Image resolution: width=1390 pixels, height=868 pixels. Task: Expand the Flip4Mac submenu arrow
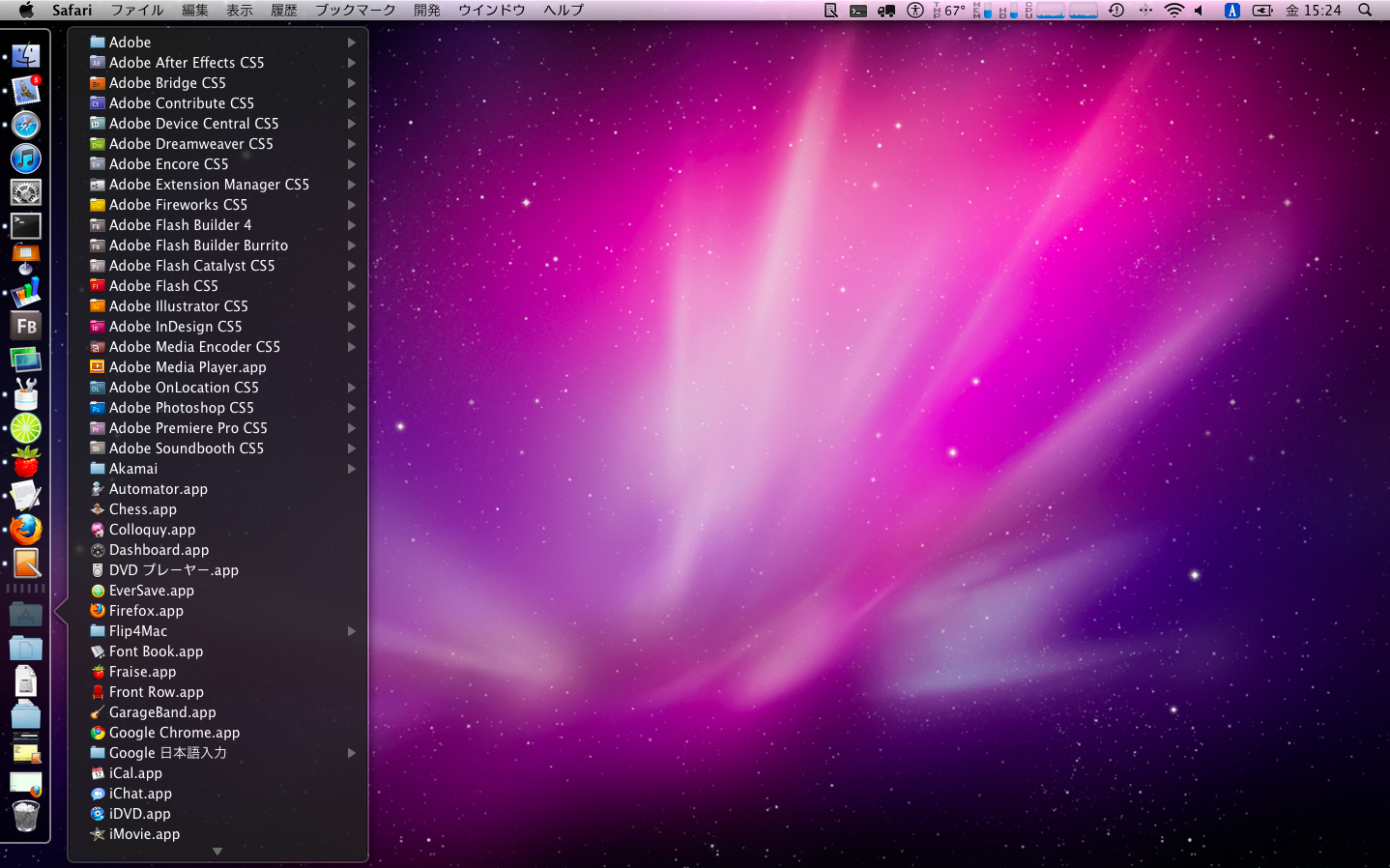(x=352, y=631)
